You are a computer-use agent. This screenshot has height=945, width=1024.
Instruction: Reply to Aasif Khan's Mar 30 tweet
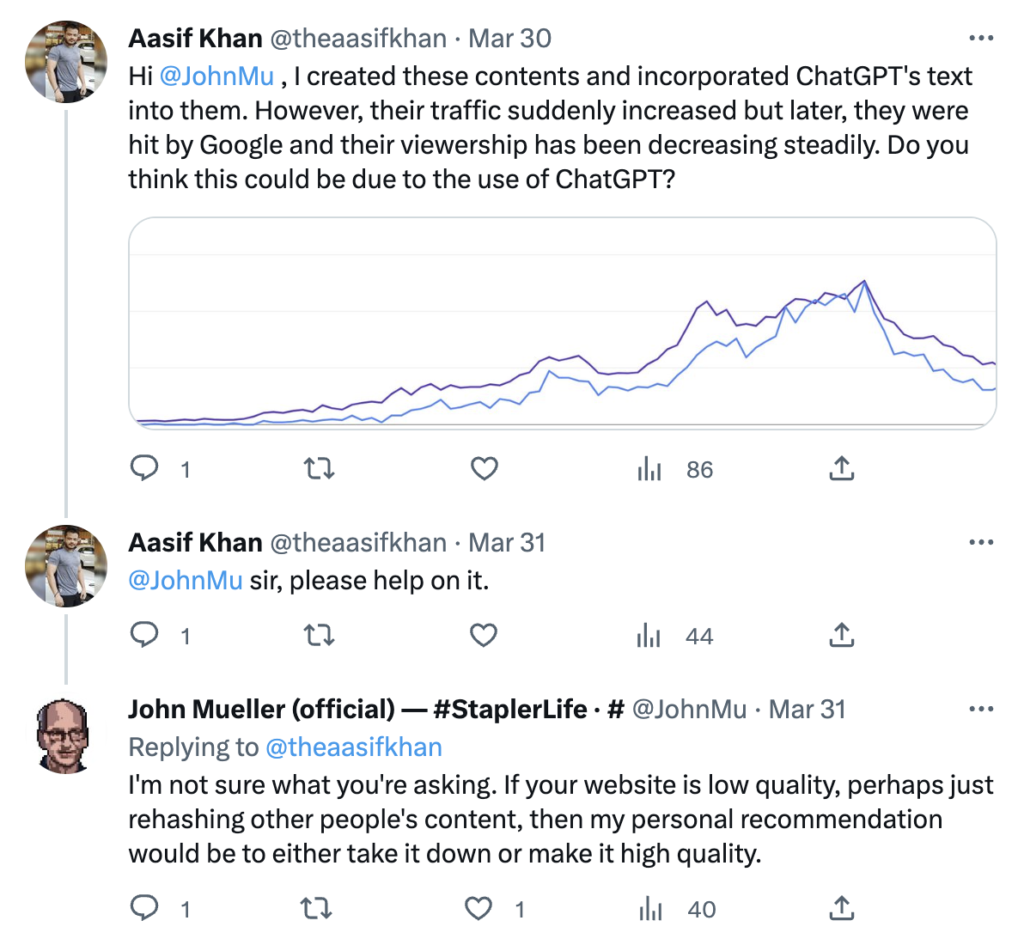tap(144, 468)
